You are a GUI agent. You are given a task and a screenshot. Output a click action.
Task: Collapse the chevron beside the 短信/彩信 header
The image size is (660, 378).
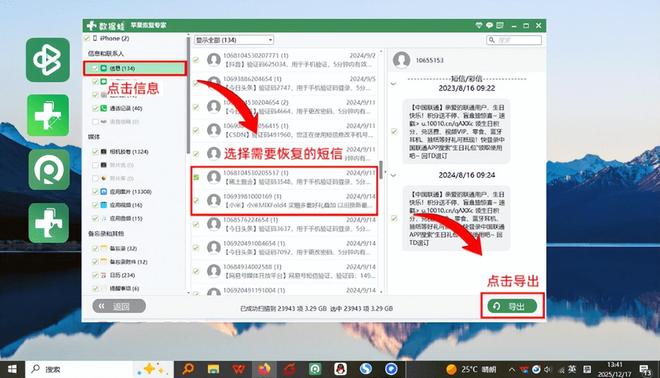(x=393, y=83)
